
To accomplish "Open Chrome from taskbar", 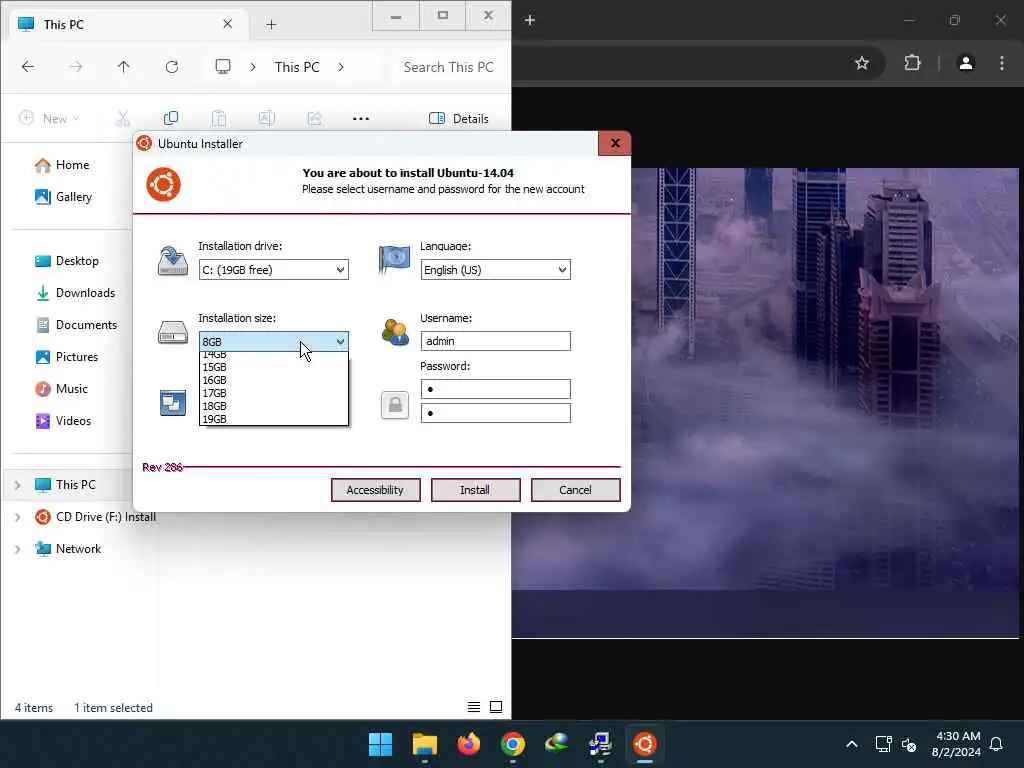I will click(513, 744).
